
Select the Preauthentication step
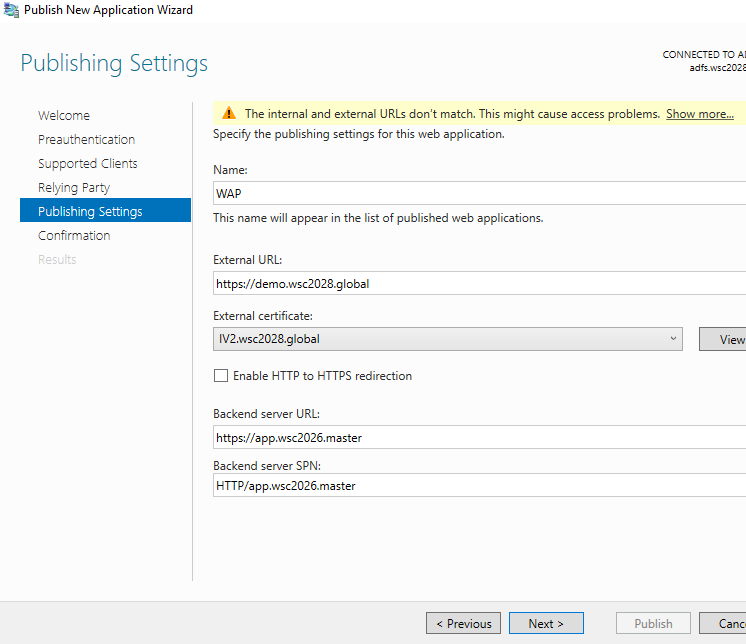87,139
